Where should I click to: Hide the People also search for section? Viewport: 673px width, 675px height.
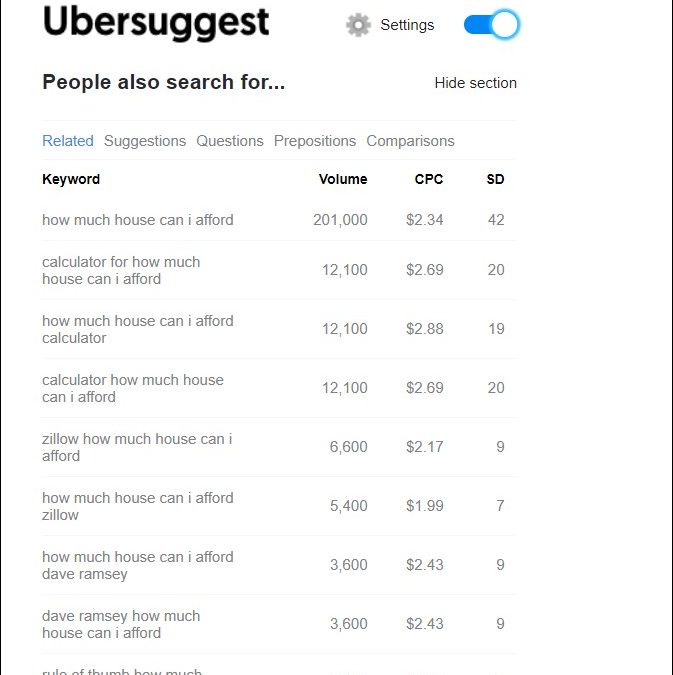475,83
